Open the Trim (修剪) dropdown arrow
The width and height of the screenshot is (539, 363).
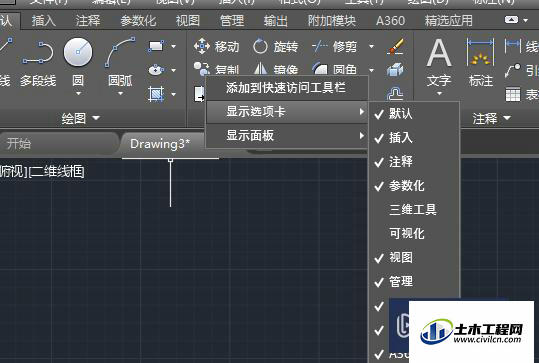(x=371, y=46)
